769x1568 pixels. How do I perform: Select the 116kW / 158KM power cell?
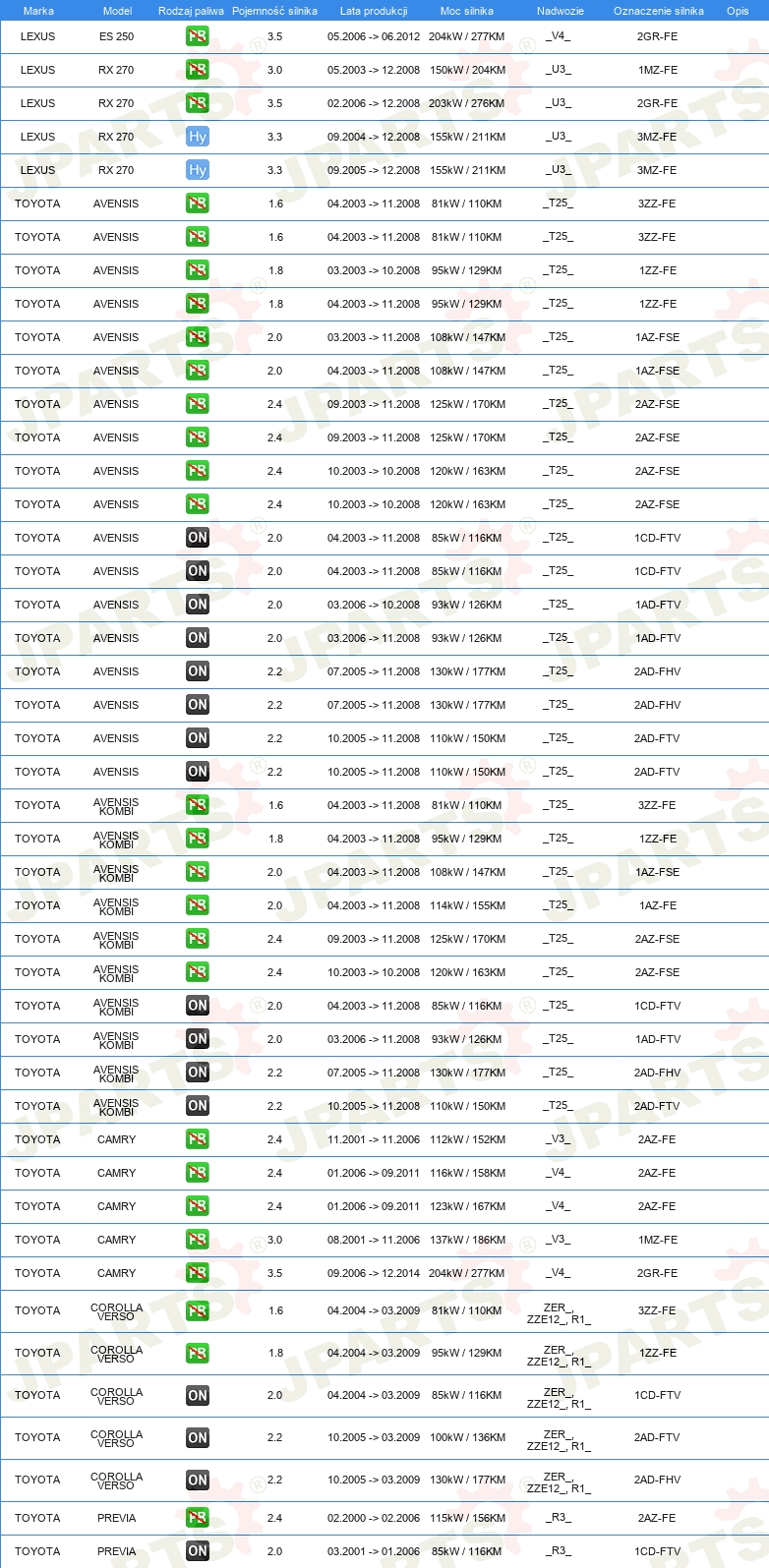click(x=468, y=1173)
